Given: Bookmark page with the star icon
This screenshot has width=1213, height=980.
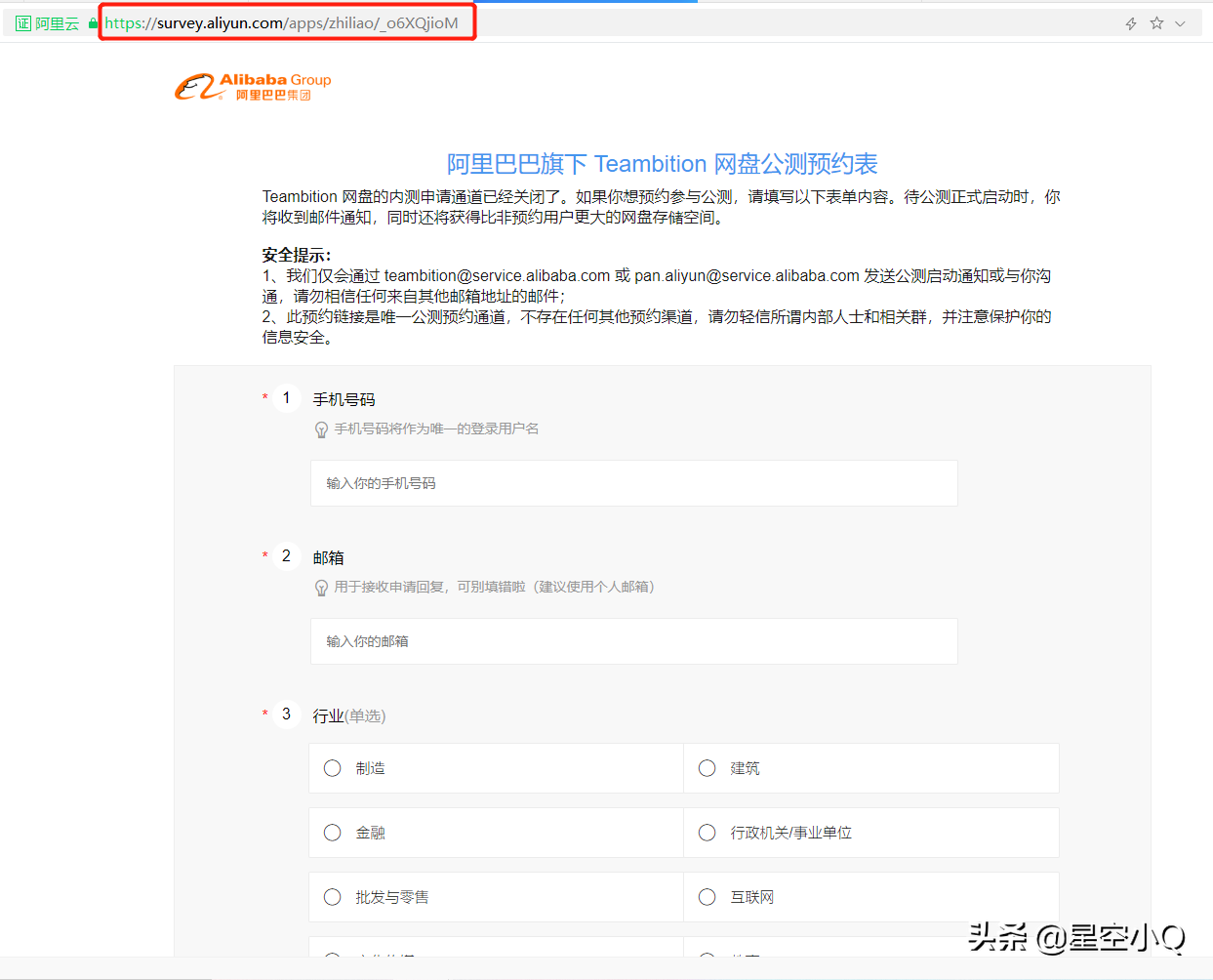Looking at the screenshot, I should [x=1156, y=22].
